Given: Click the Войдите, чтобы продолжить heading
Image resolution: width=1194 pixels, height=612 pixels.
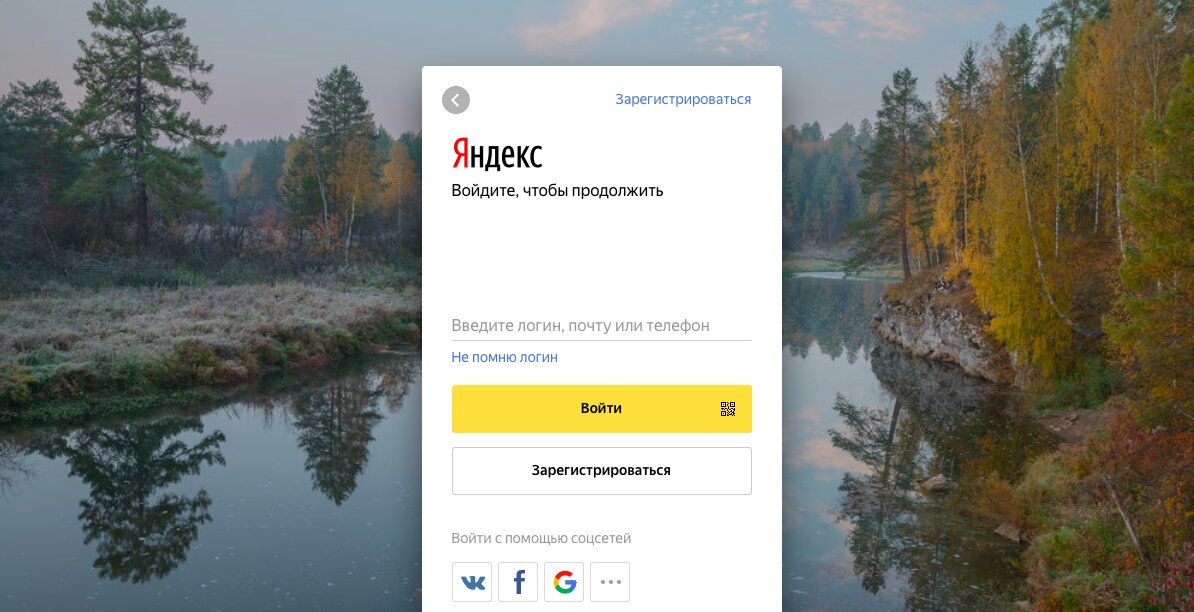Looking at the screenshot, I should click(x=557, y=190).
